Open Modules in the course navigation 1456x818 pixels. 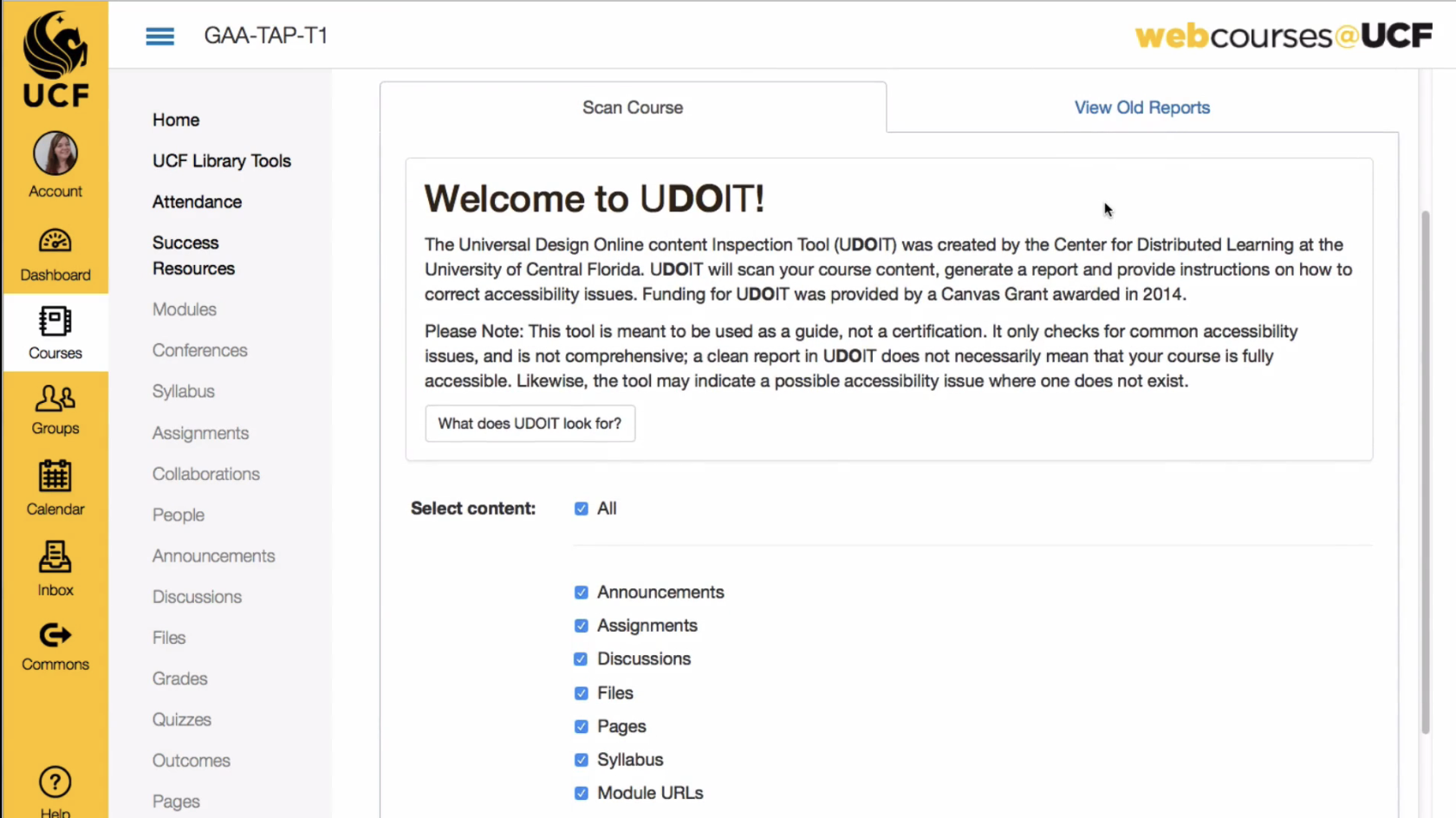coord(185,309)
